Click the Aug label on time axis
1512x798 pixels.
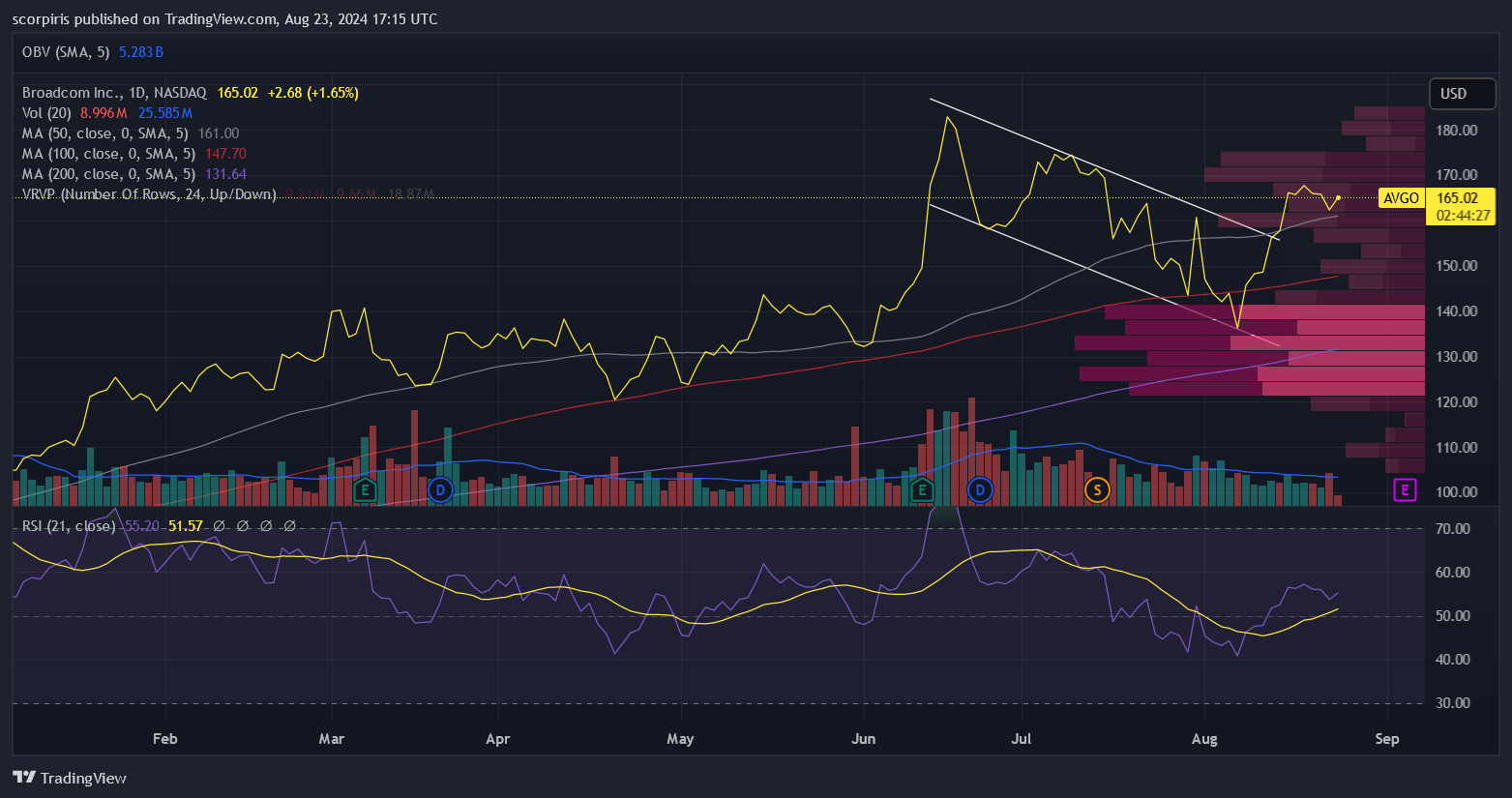[x=1204, y=738]
